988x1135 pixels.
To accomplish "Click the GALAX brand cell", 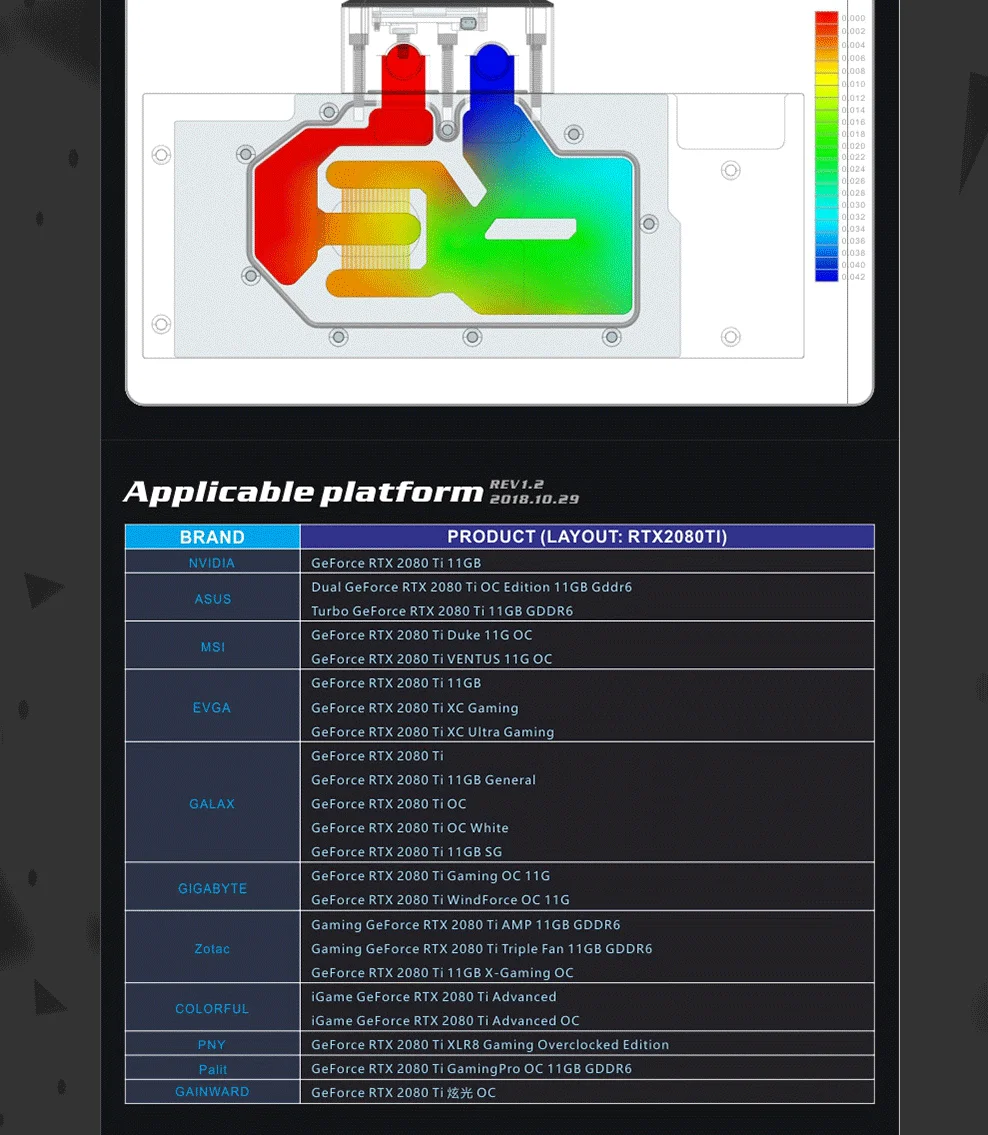I will [x=212, y=803].
